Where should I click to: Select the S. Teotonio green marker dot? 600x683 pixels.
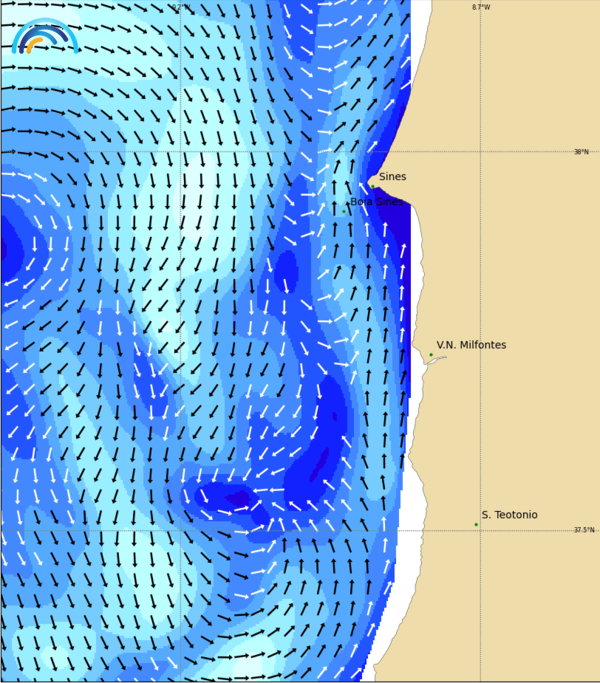click(476, 524)
